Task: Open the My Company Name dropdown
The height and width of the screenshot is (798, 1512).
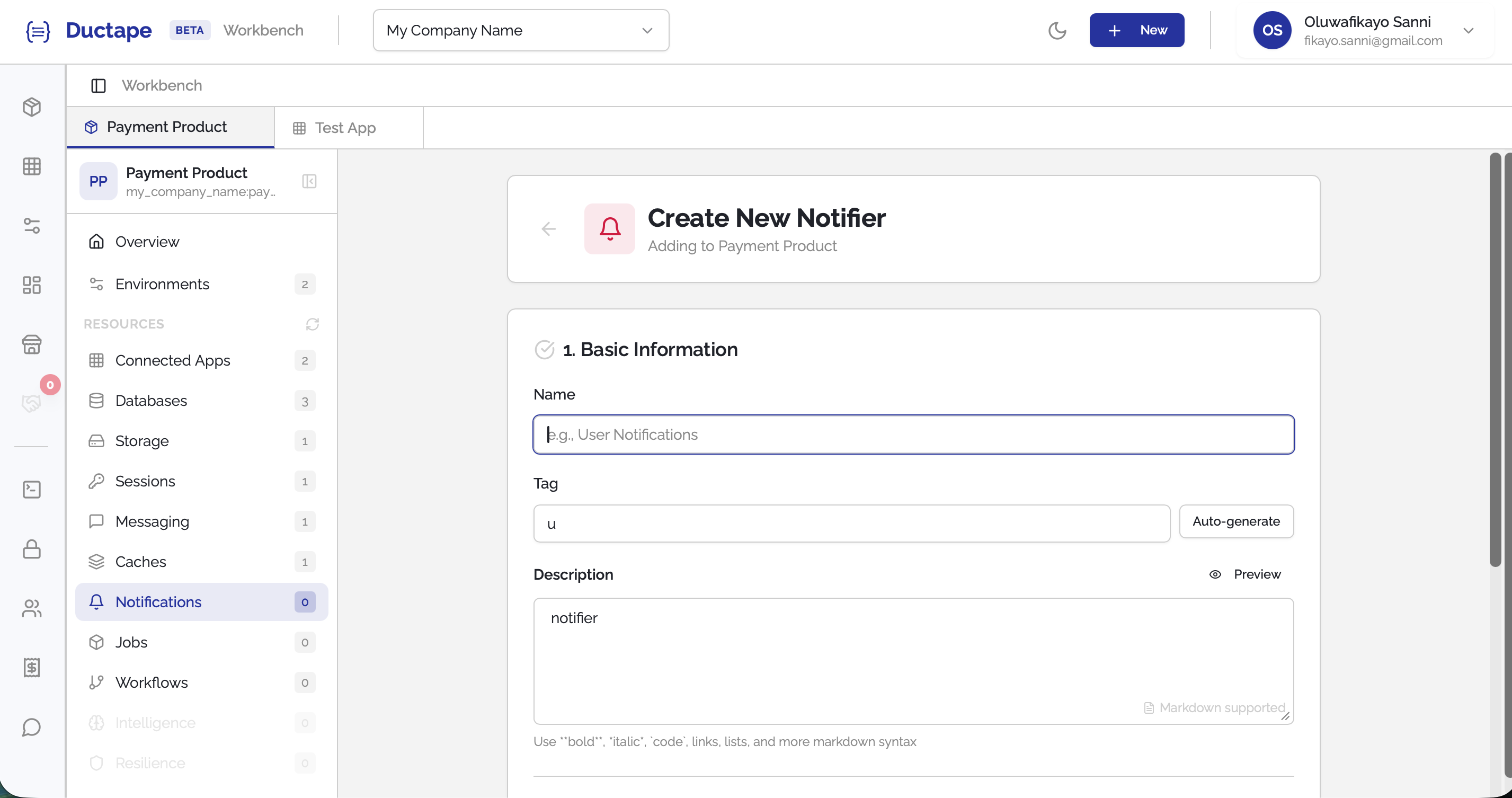Action: click(520, 30)
